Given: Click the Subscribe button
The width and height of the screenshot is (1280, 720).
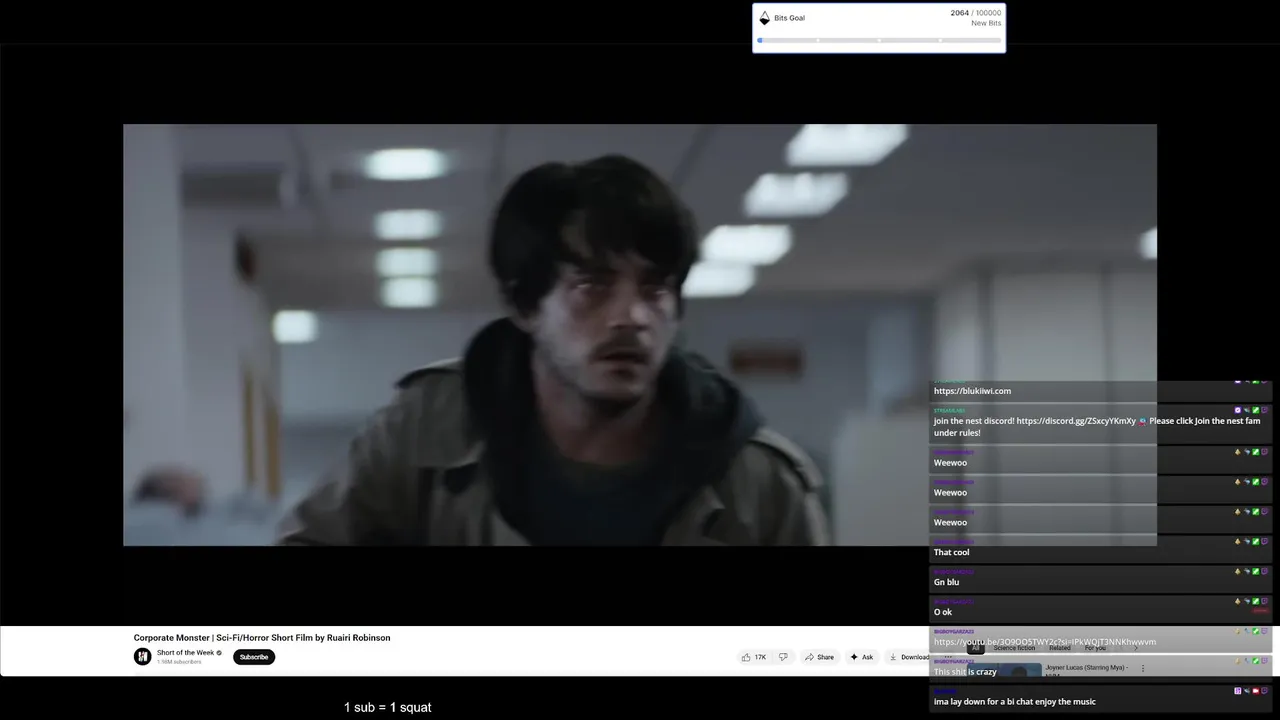Looking at the screenshot, I should pos(254,657).
